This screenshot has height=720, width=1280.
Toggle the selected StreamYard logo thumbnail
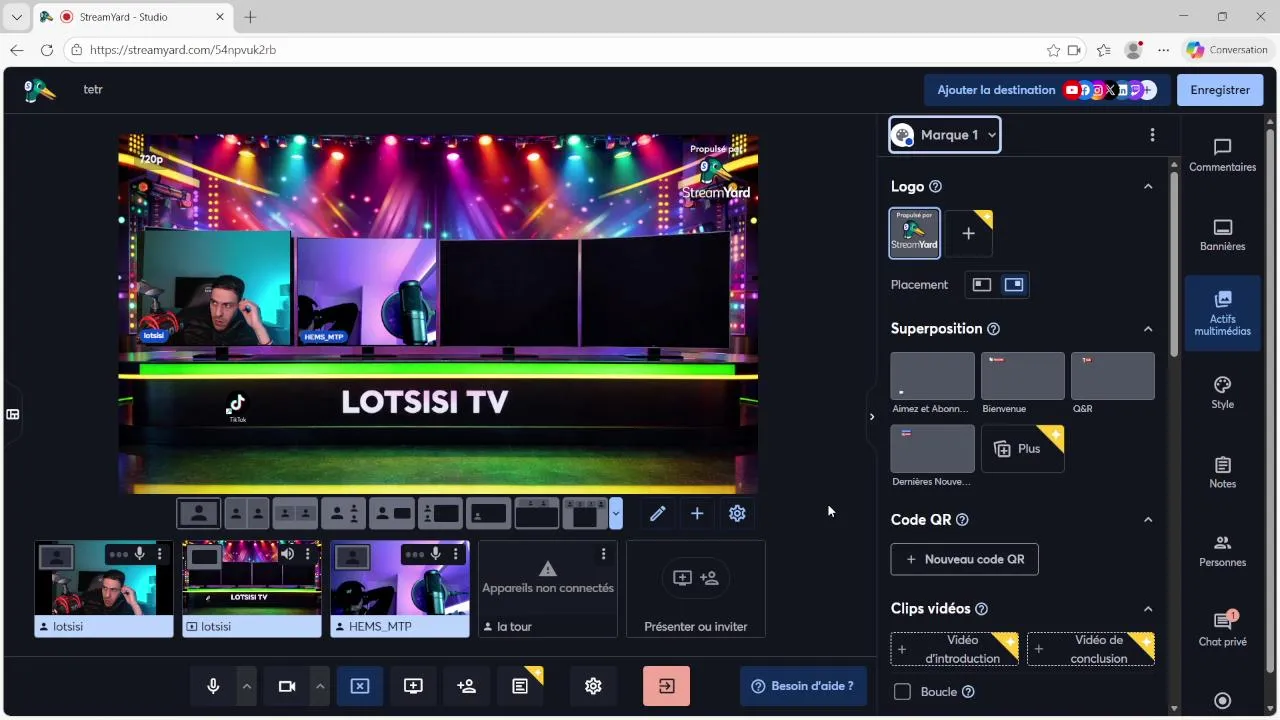(x=915, y=233)
